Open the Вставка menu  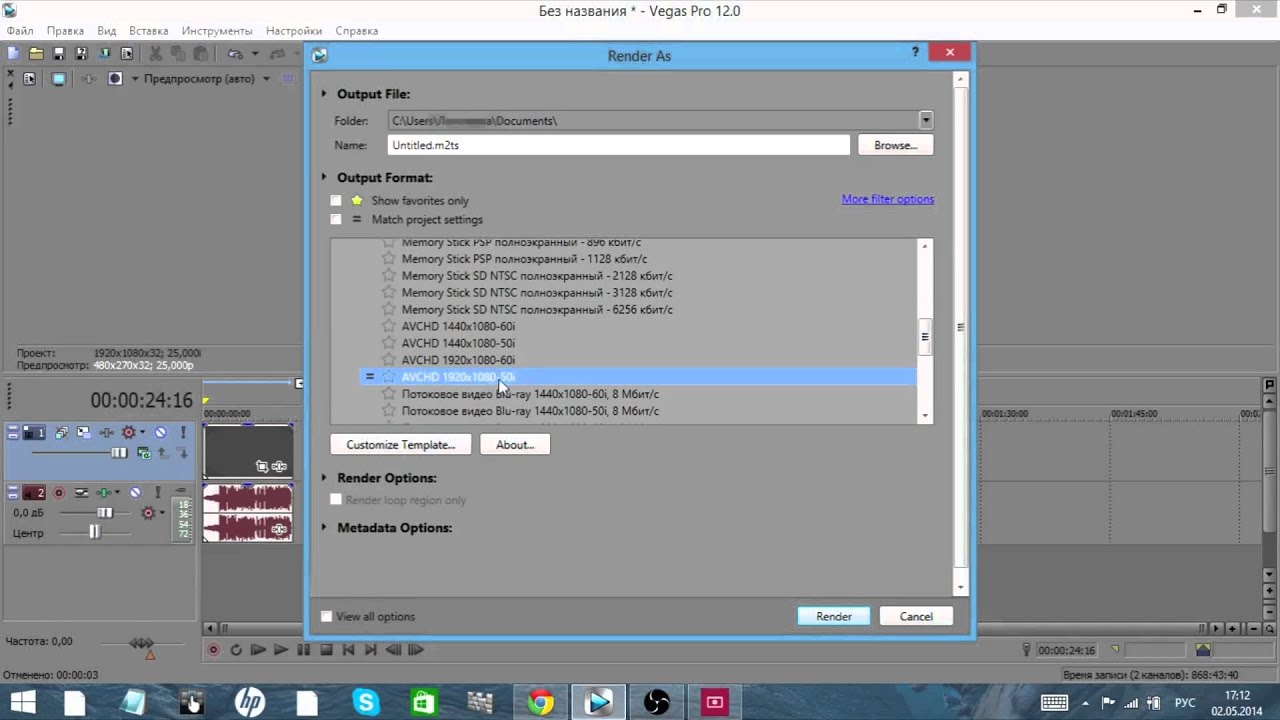(x=150, y=31)
